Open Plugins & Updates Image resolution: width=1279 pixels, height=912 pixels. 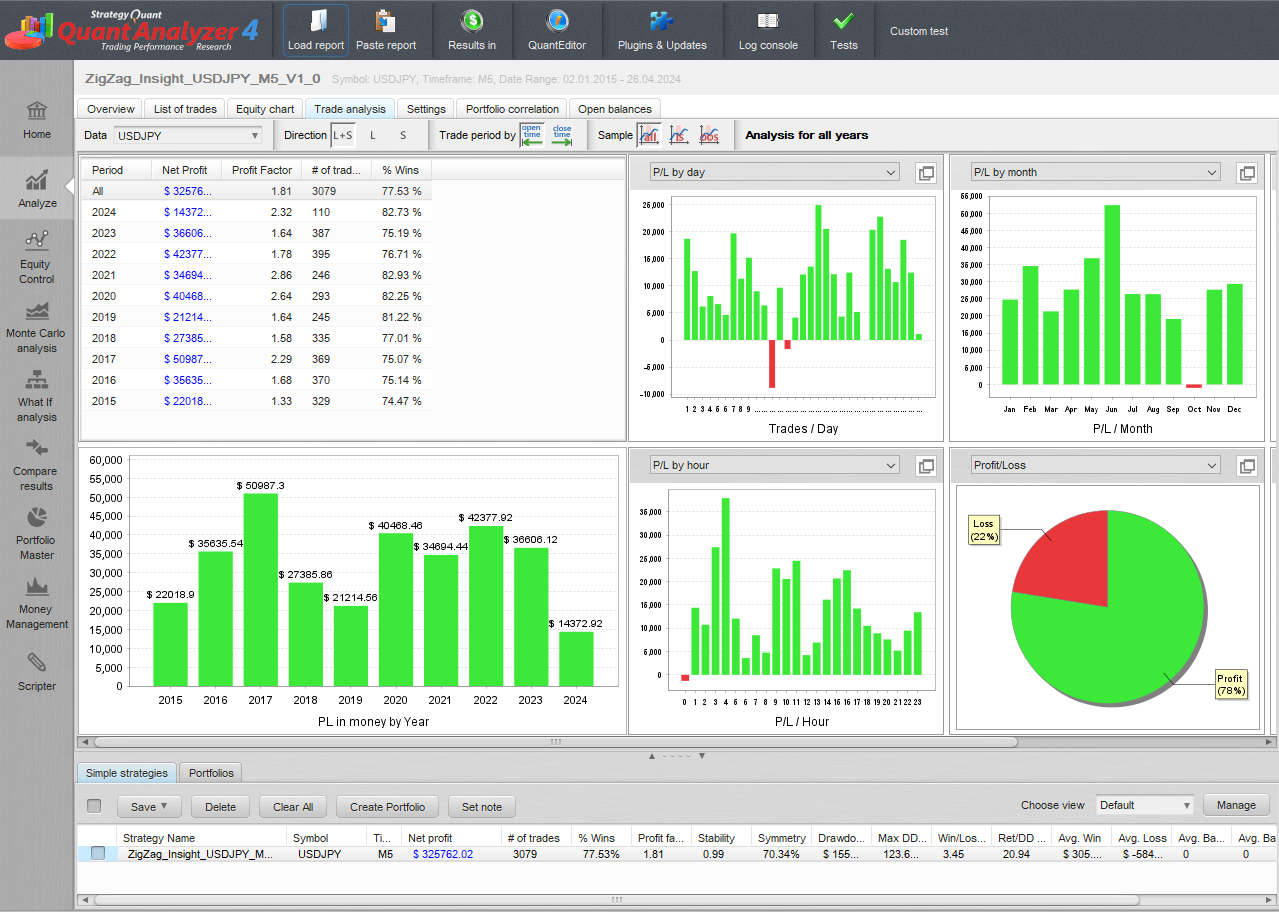coord(661,30)
